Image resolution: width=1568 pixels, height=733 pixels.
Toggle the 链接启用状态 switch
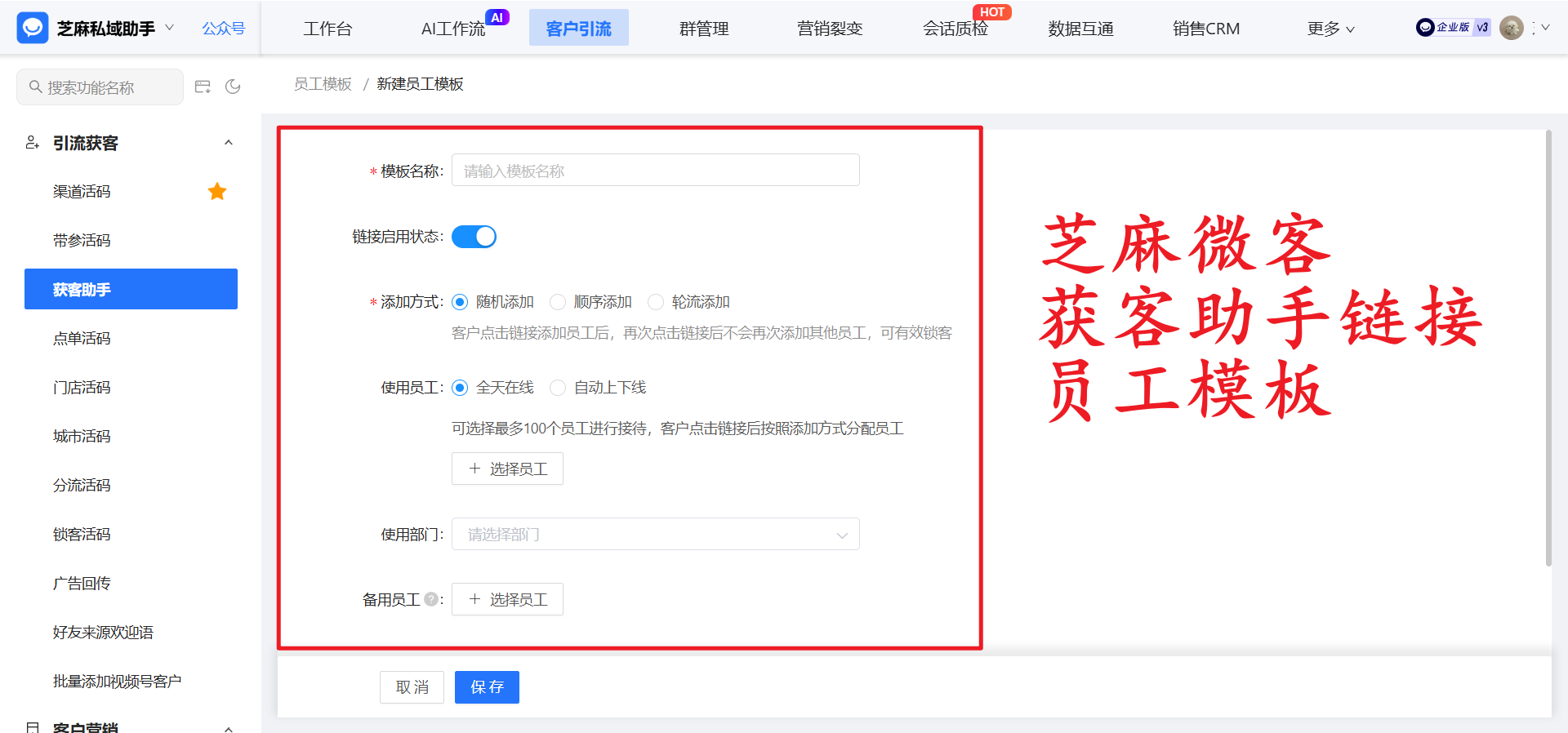[474, 237]
